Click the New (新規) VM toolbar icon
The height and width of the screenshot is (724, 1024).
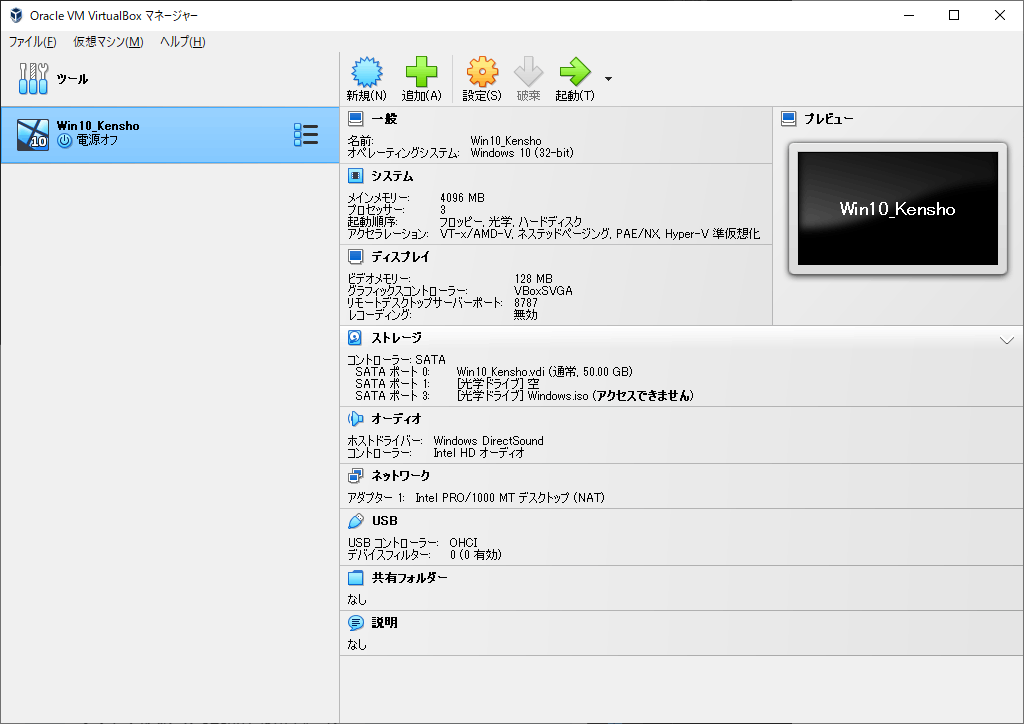pos(366,72)
